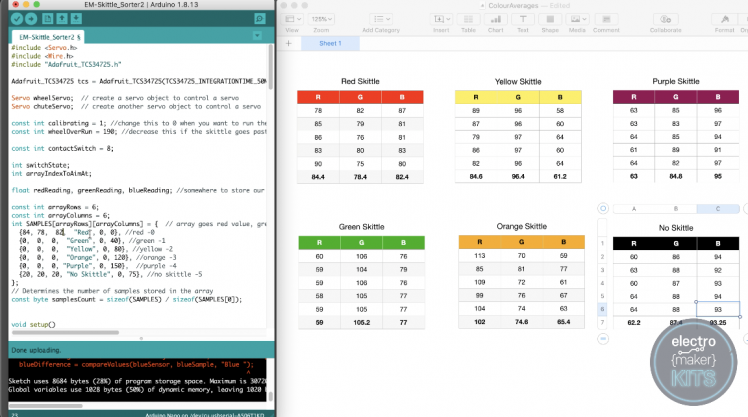Open the Format sidebar button
748x417 pixels.
click(725, 19)
